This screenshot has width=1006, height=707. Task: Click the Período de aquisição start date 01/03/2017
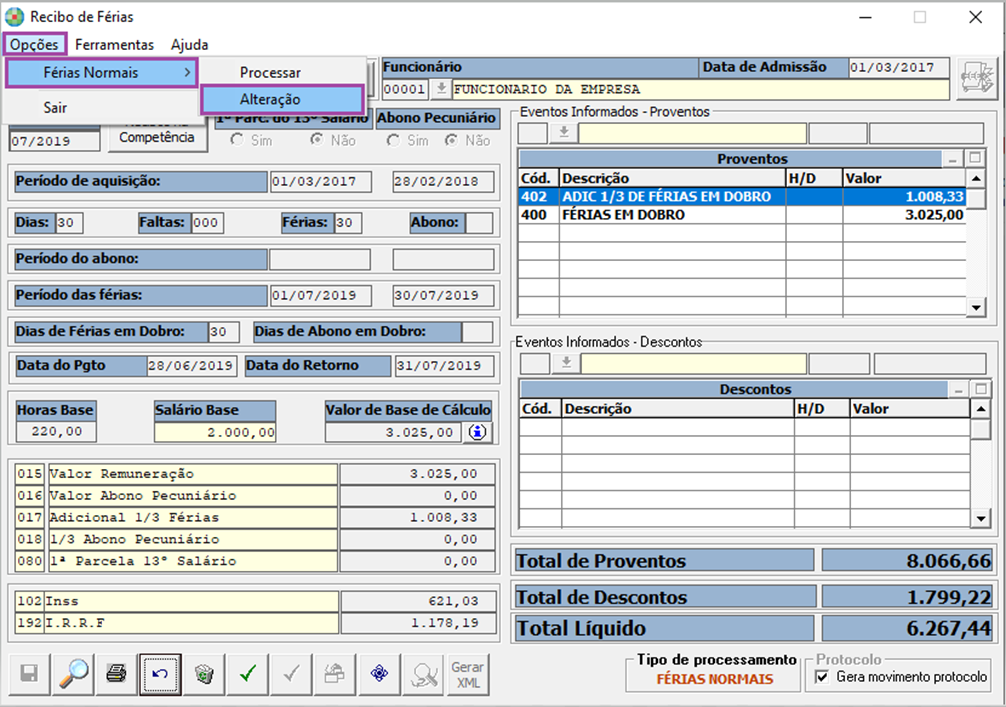(320, 182)
